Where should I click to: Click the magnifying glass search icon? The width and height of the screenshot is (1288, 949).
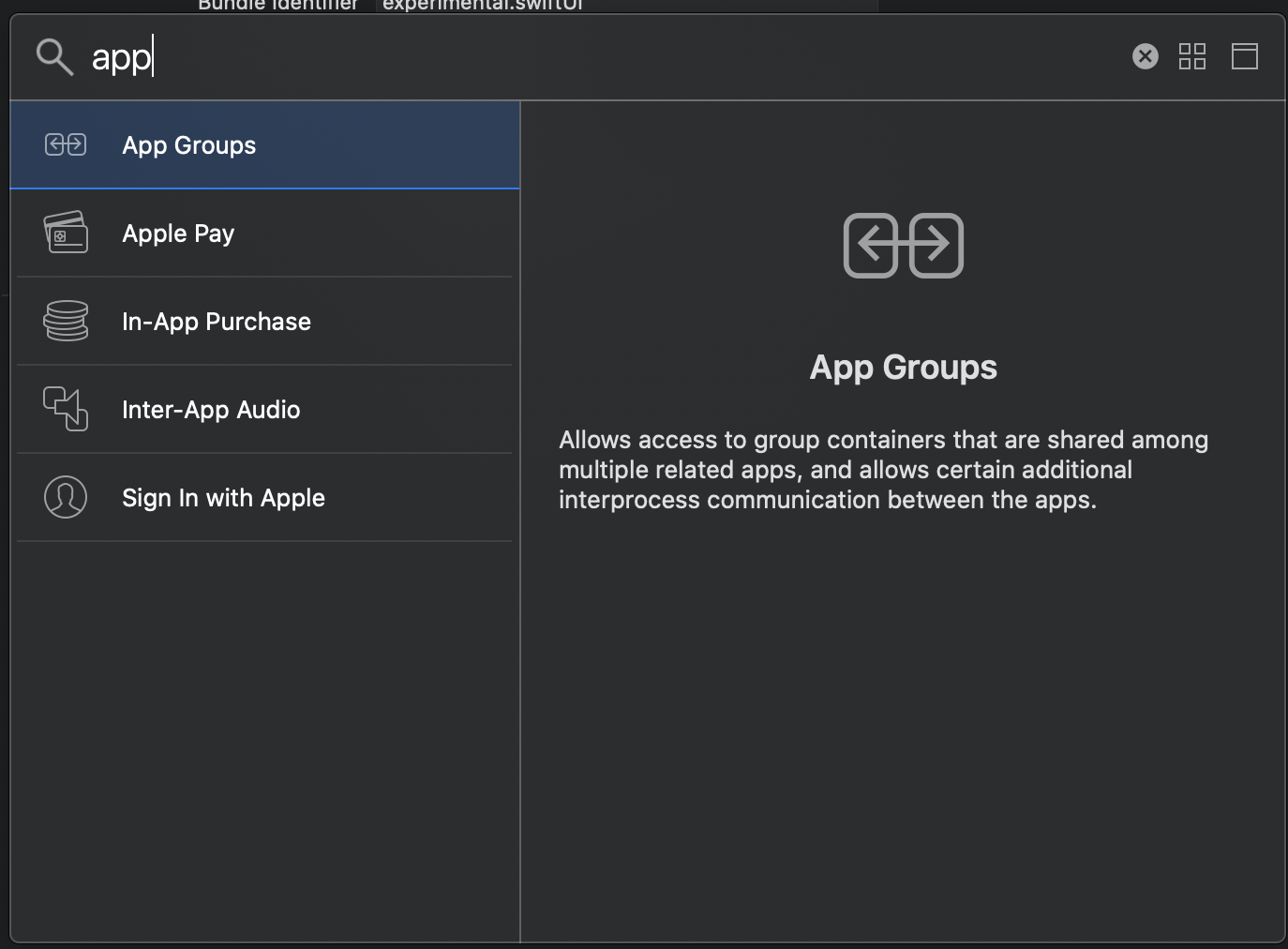[54, 57]
